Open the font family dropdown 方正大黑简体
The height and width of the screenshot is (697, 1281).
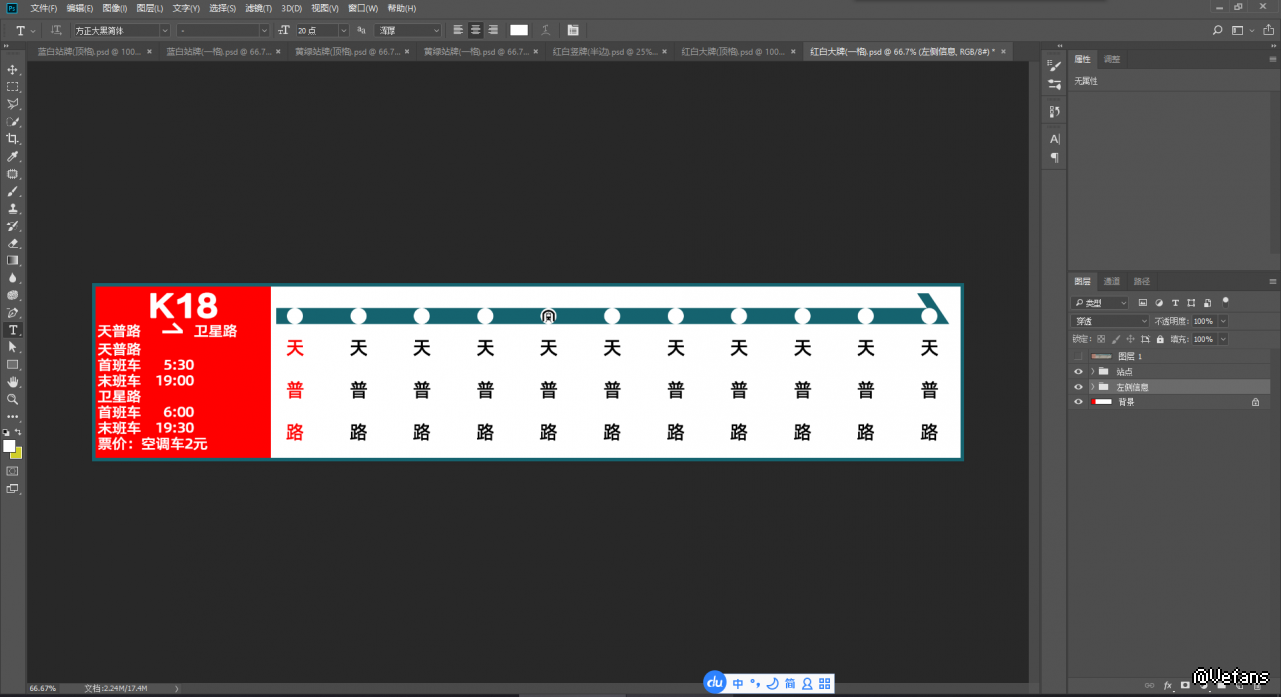(x=120, y=31)
